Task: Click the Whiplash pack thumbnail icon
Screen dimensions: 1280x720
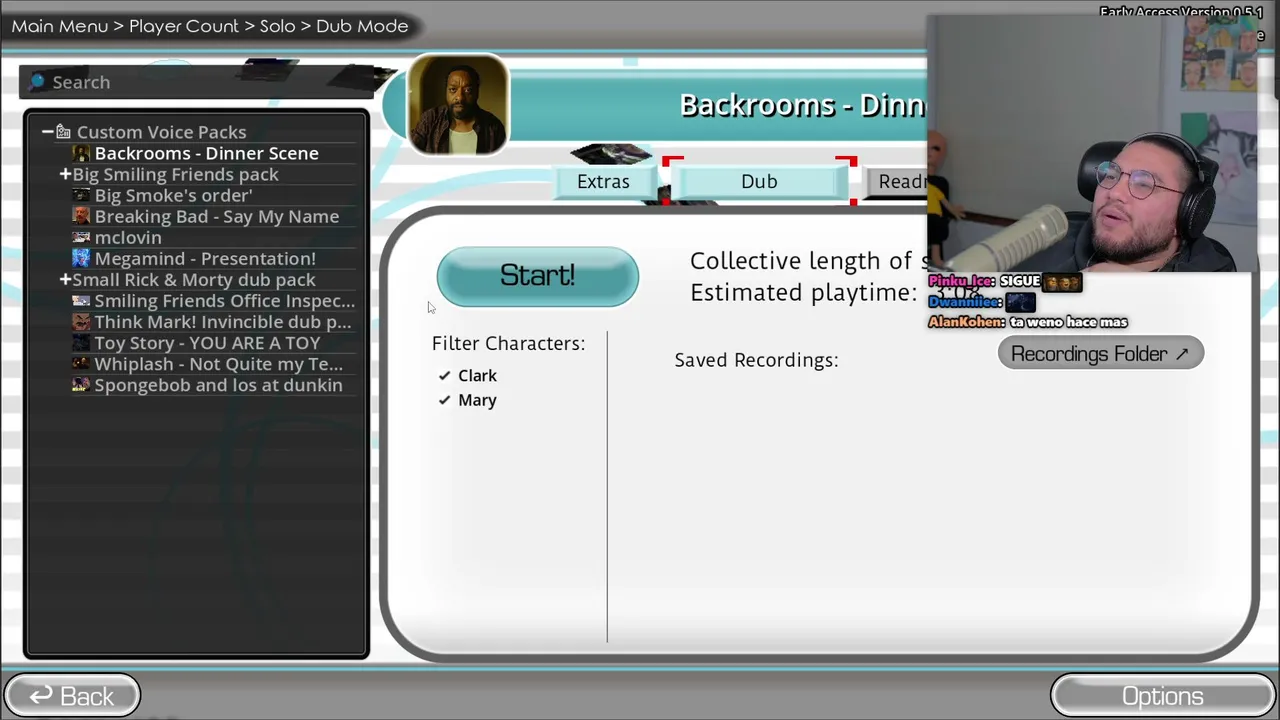Action: pos(81,364)
